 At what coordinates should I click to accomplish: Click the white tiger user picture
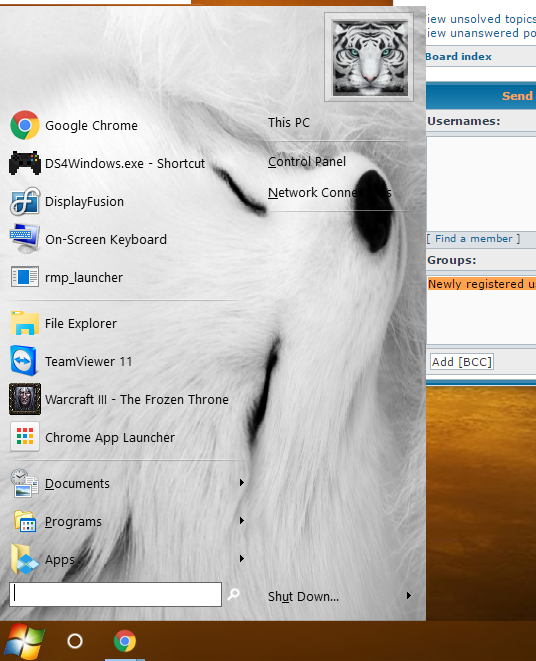click(x=369, y=57)
